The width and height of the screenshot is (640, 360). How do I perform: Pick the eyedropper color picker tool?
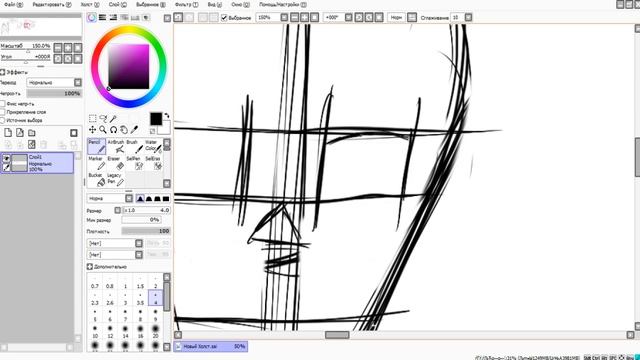pyautogui.click(x=134, y=129)
